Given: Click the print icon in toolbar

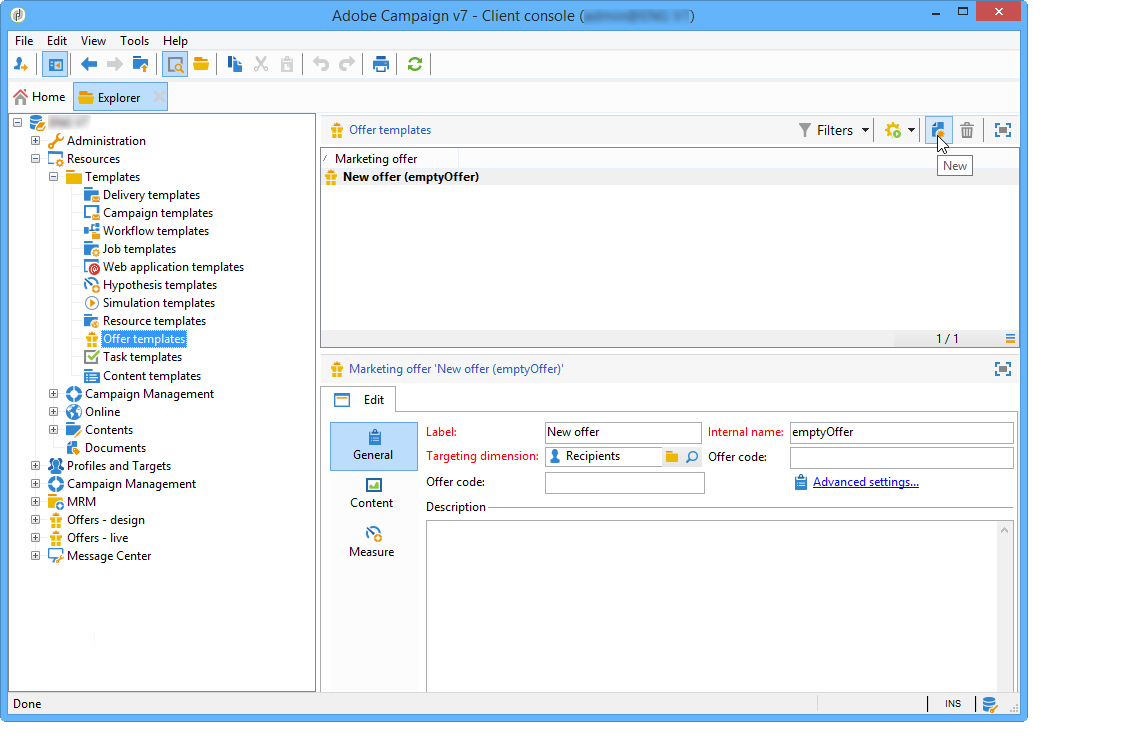Looking at the screenshot, I should [380, 64].
